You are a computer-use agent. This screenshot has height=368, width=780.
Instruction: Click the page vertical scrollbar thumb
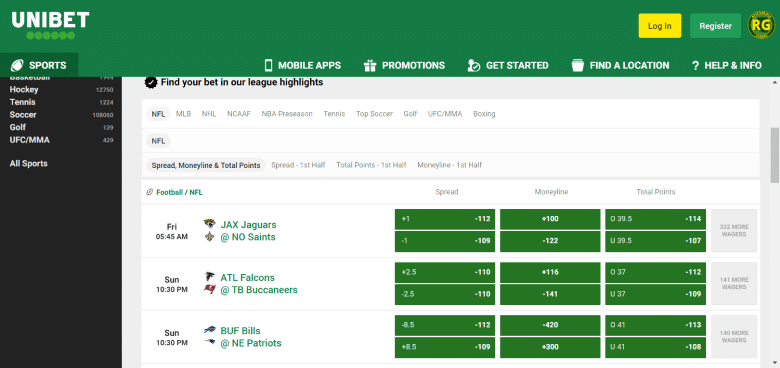click(x=775, y=155)
